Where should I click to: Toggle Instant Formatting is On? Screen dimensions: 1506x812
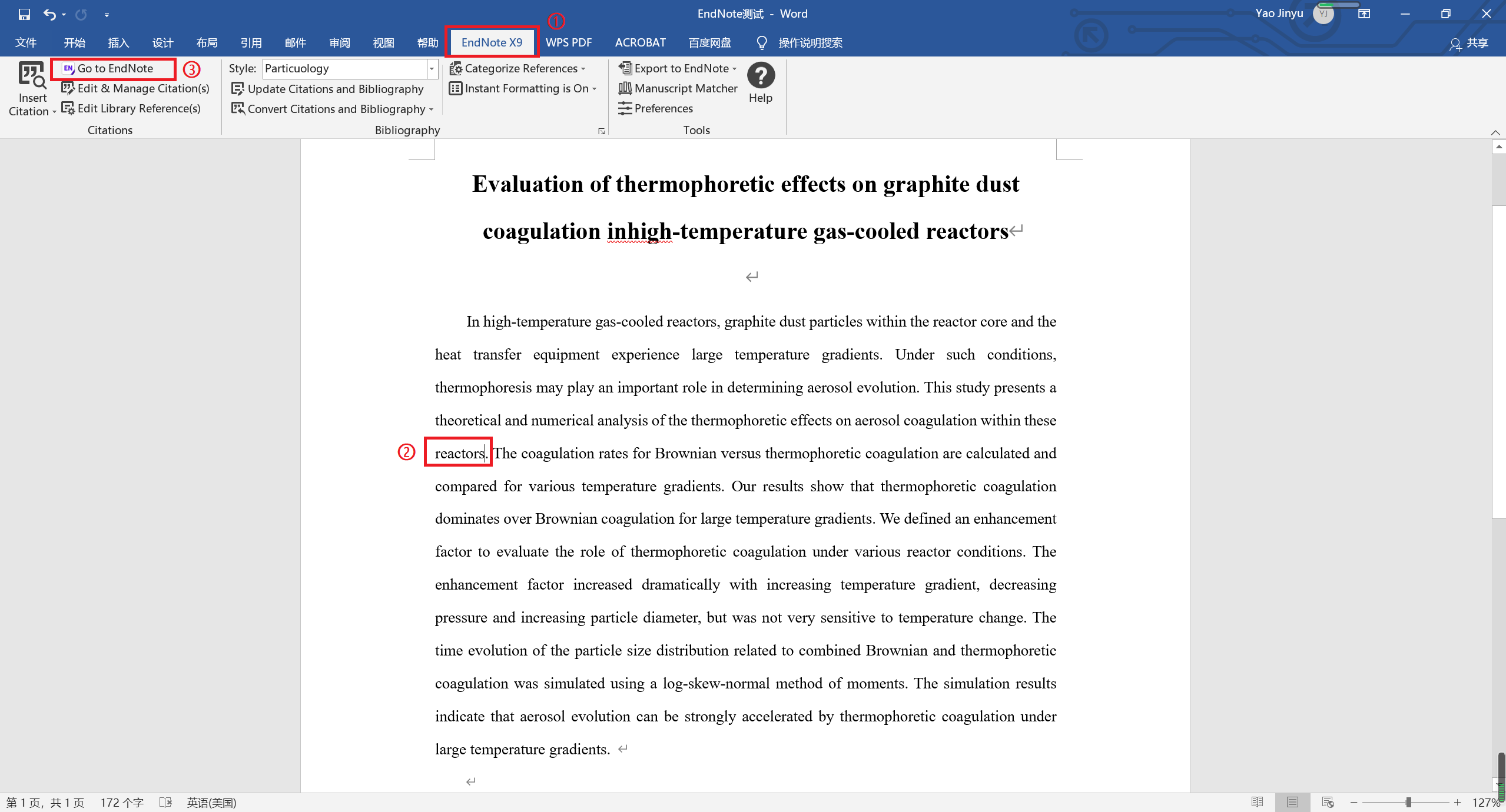point(523,88)
